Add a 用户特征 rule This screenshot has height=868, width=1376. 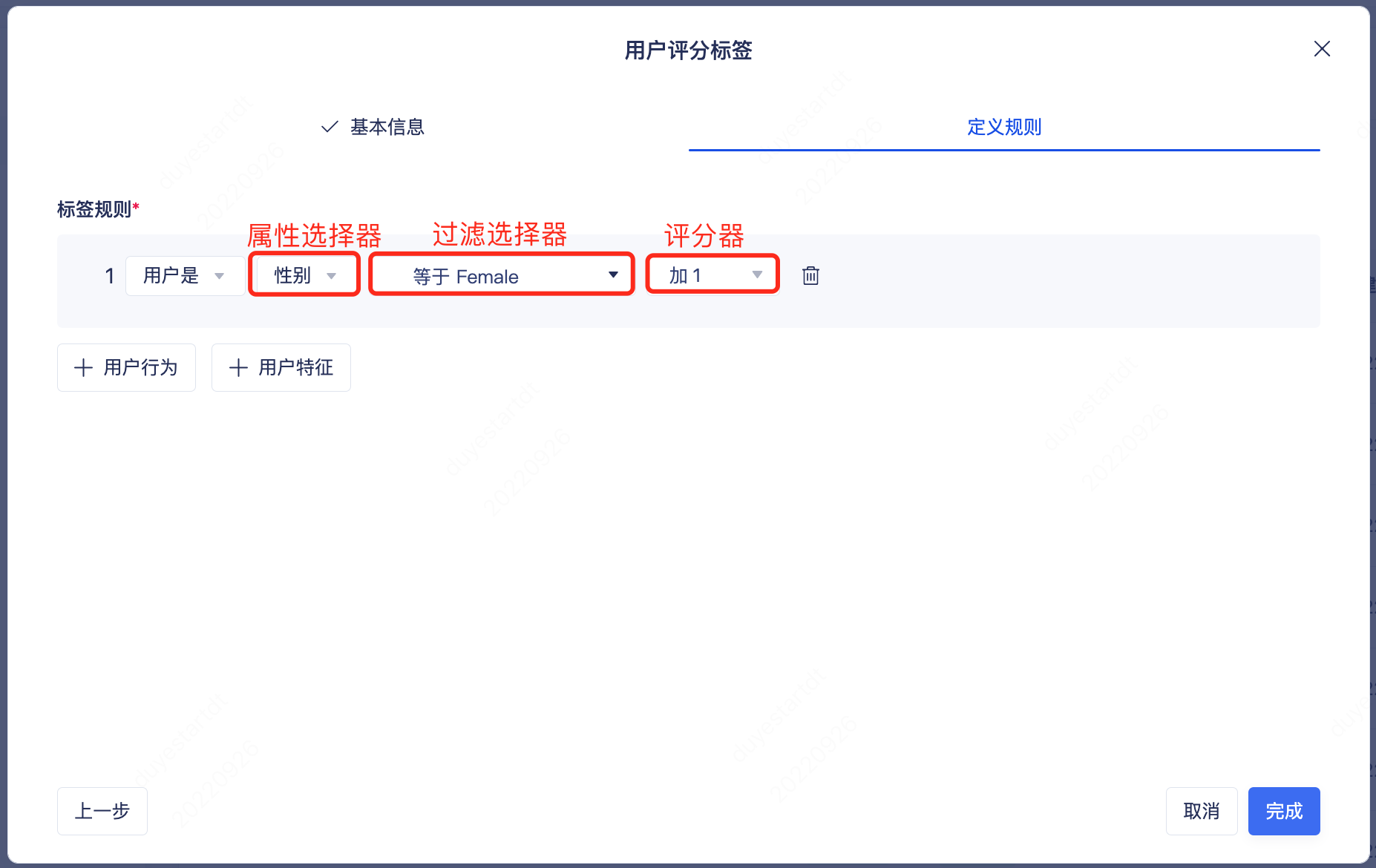point(281,367)
